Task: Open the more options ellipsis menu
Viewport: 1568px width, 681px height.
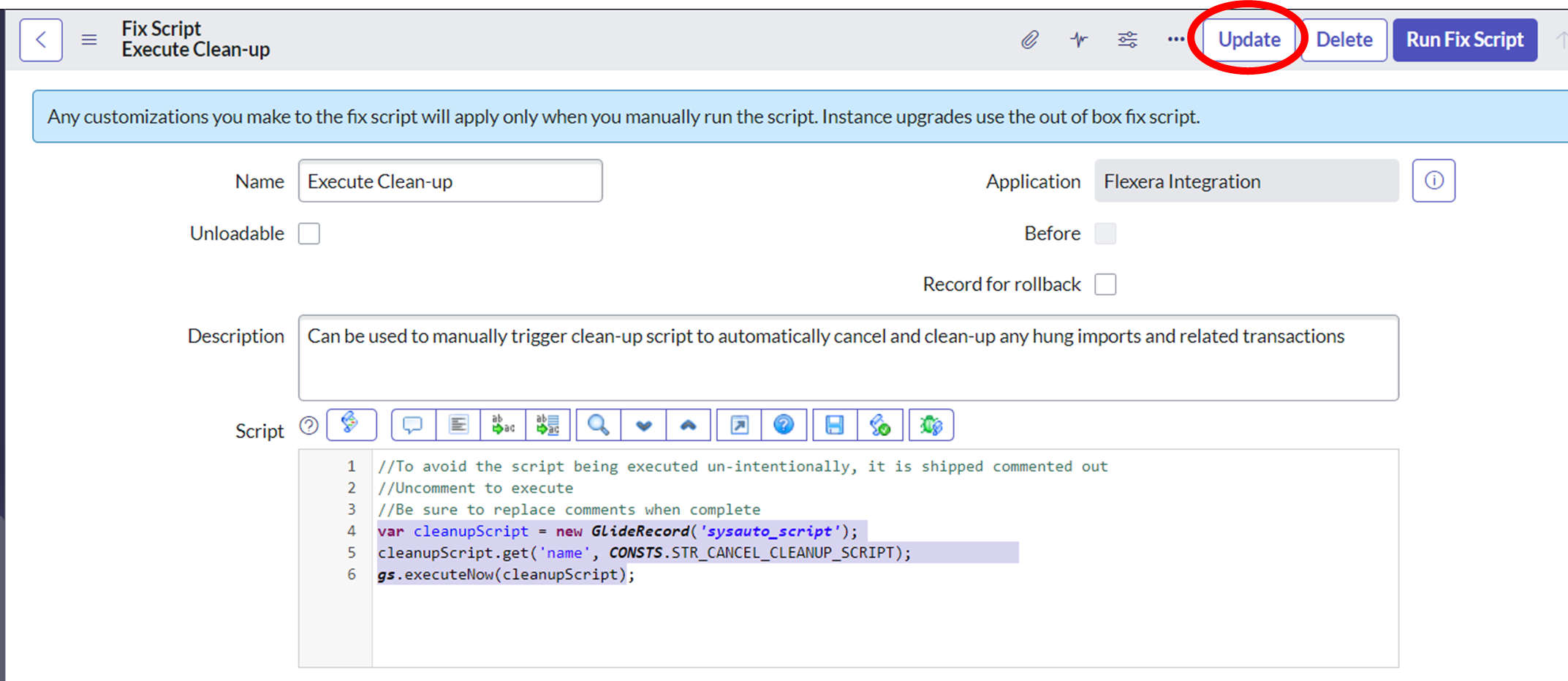Action: click(x=1175, y=39)
